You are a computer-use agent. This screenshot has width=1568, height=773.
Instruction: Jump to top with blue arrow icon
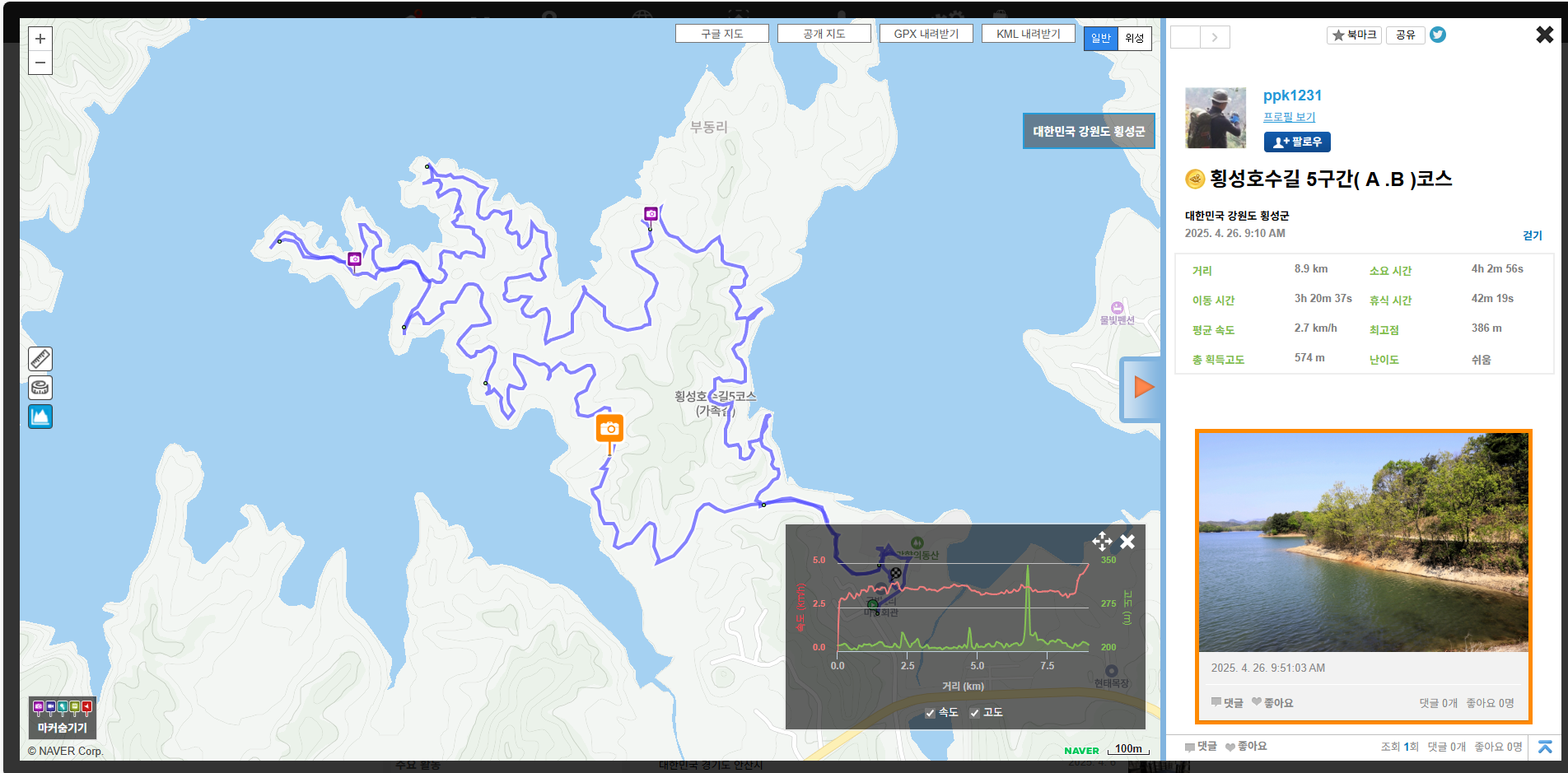coord(1545,747)
